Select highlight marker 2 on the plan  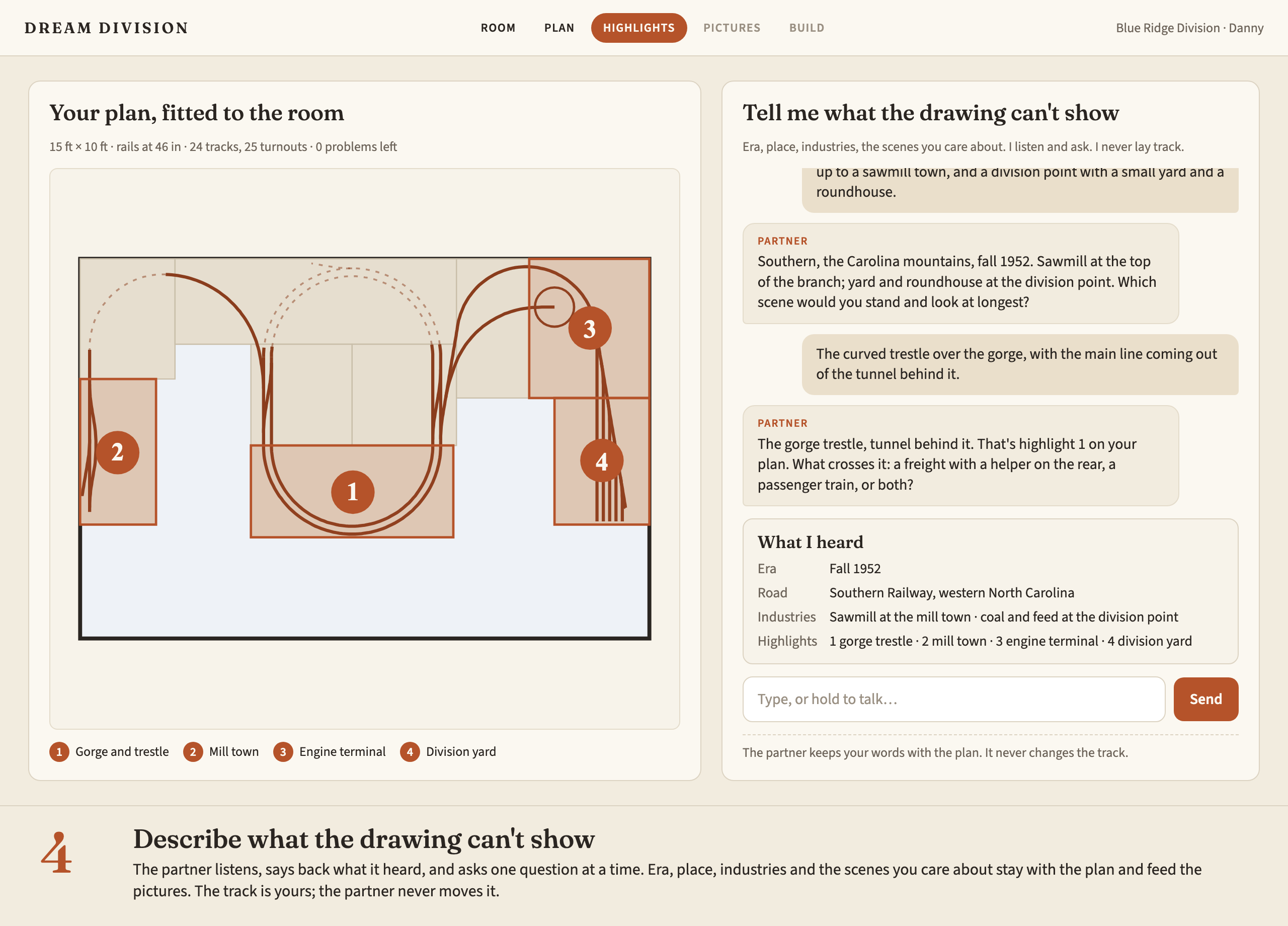point(118,452)
